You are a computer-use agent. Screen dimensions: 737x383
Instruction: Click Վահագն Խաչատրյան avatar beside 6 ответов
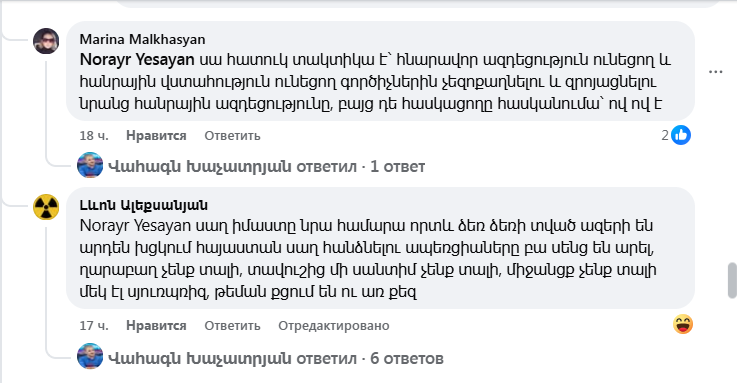90,357
